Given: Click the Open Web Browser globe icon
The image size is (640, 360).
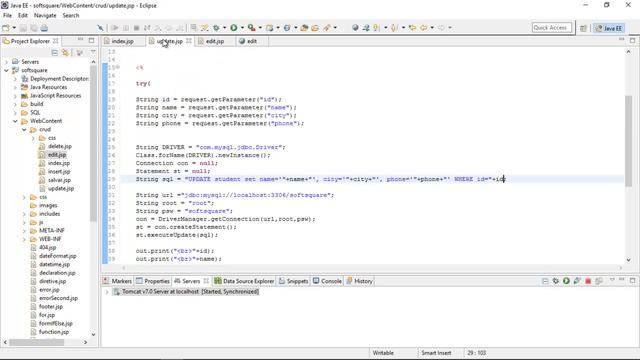Looking at the screenshot, I should click(355, 28).
